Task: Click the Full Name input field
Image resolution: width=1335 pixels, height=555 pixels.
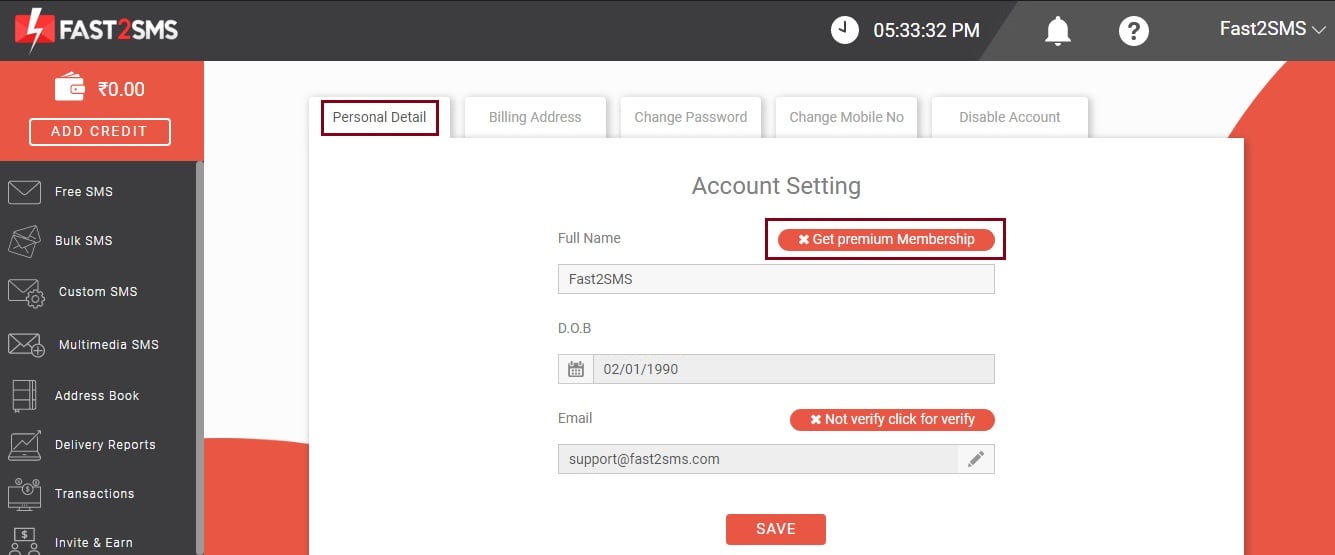Action: point(776,279)
